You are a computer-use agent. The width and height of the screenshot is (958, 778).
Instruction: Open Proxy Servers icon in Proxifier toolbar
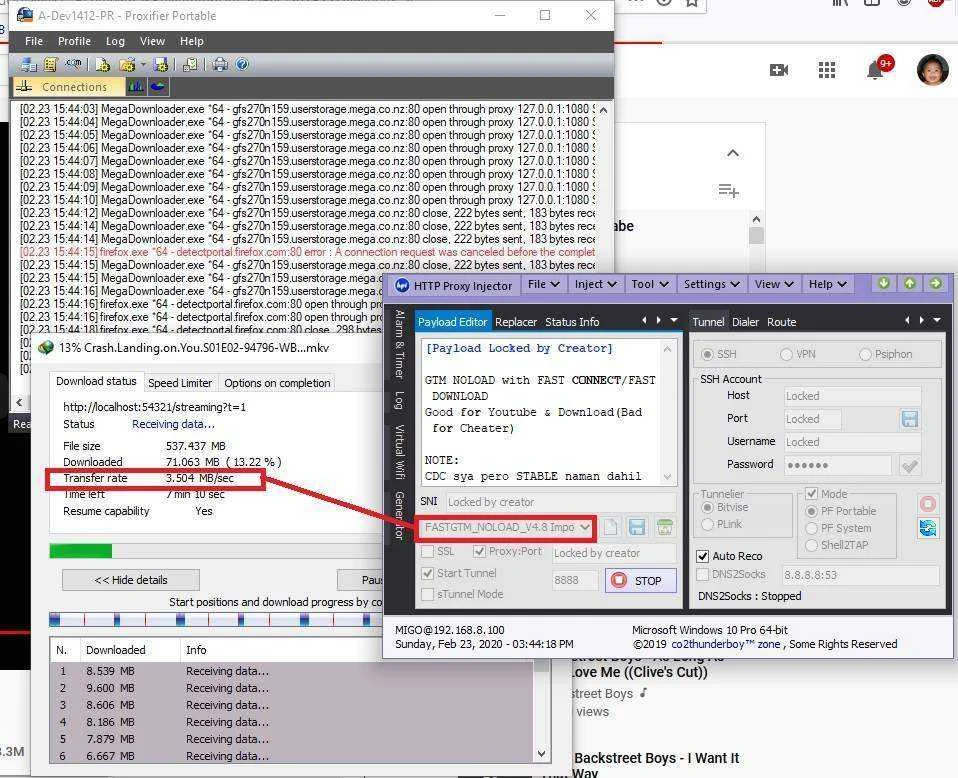pyautogui.click(x=27, y=64)
